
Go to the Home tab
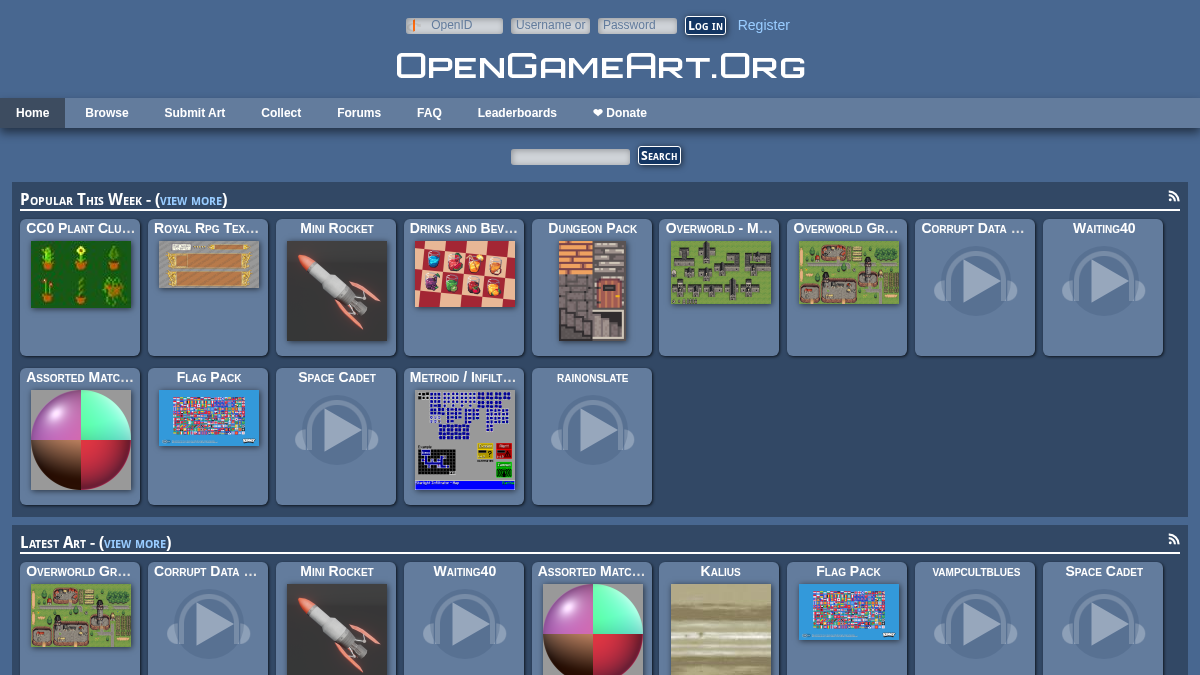tap(32, 113)
